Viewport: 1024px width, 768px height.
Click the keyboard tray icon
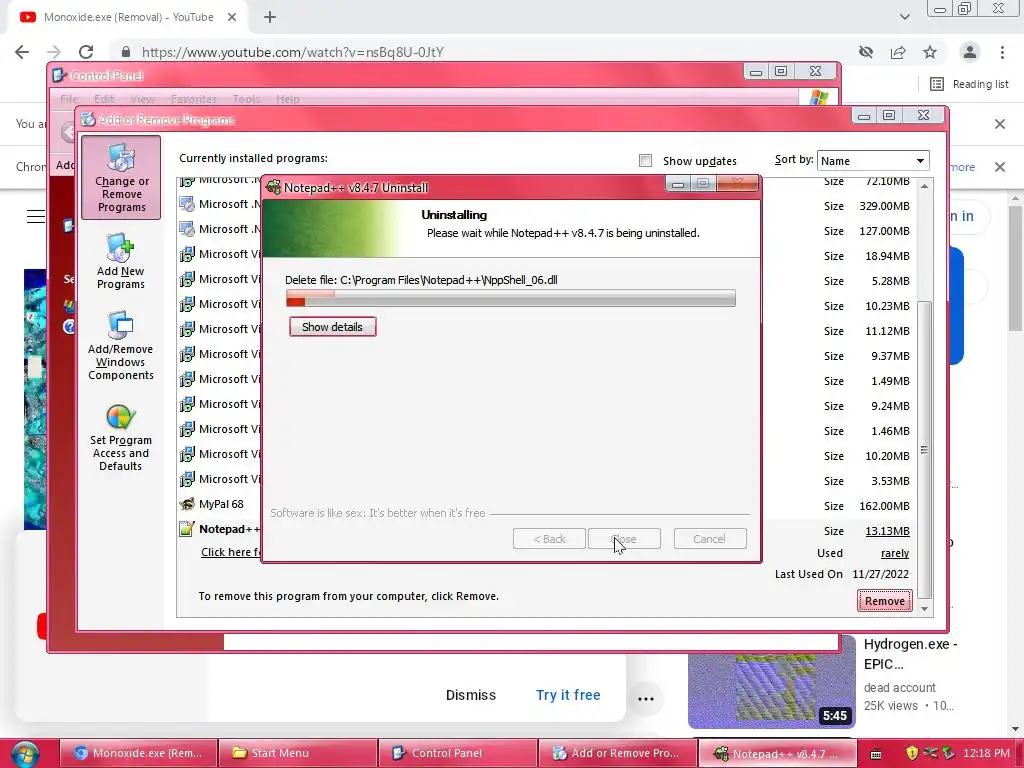click(876, 754)
